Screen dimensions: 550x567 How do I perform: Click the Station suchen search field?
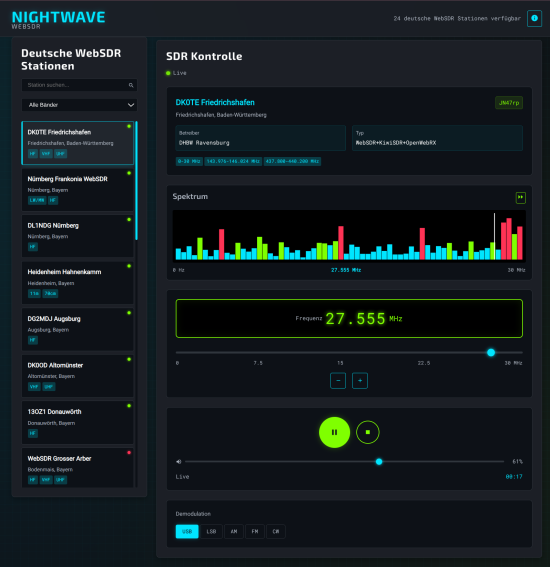79,85
